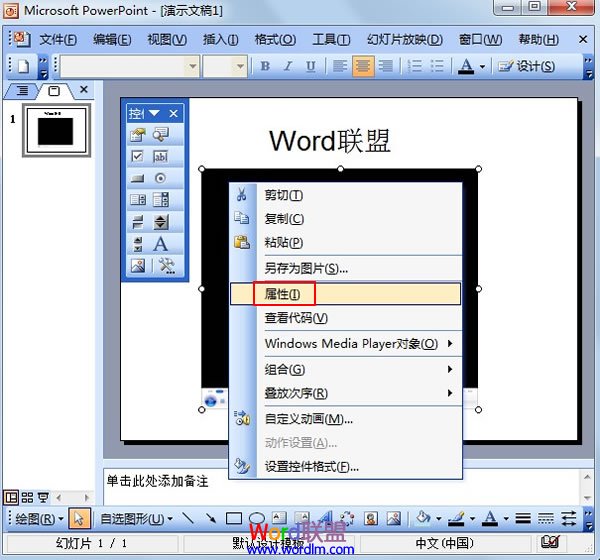The height and width of the screenshot is (560, 600).
Task: Open font name combo box
Action: point(130,67)
